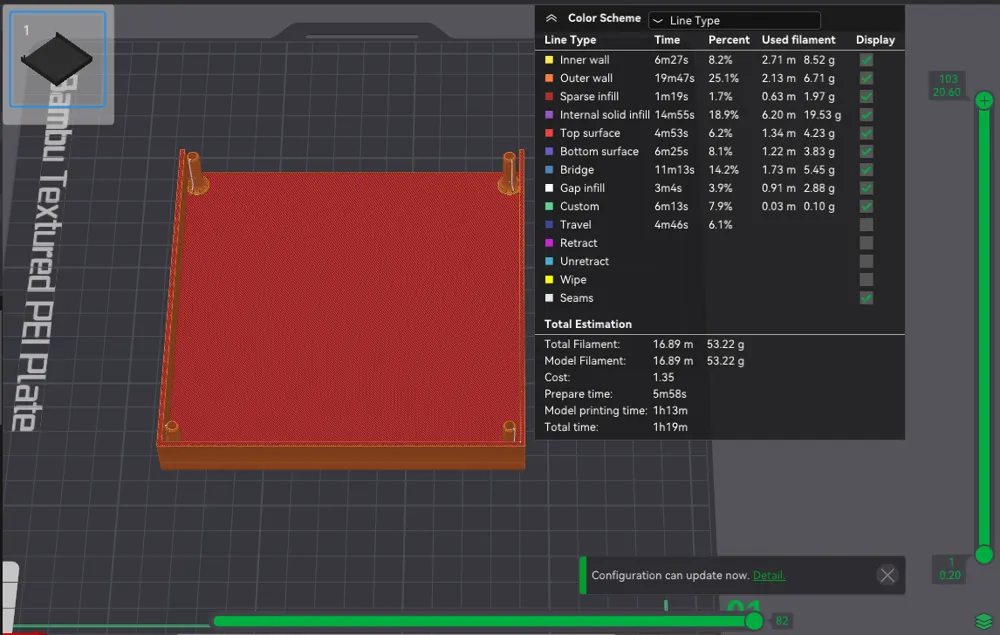Enable Wipe display checkbox
The image size is (1000, 635).
pyautogui.click(x=866, y=280)
